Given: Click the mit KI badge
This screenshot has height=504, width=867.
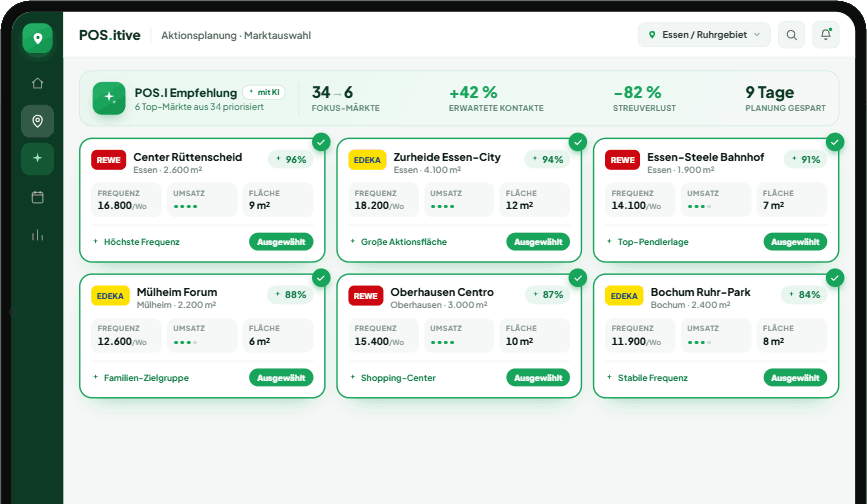Looking at the screenshot, I should [264, 92].
